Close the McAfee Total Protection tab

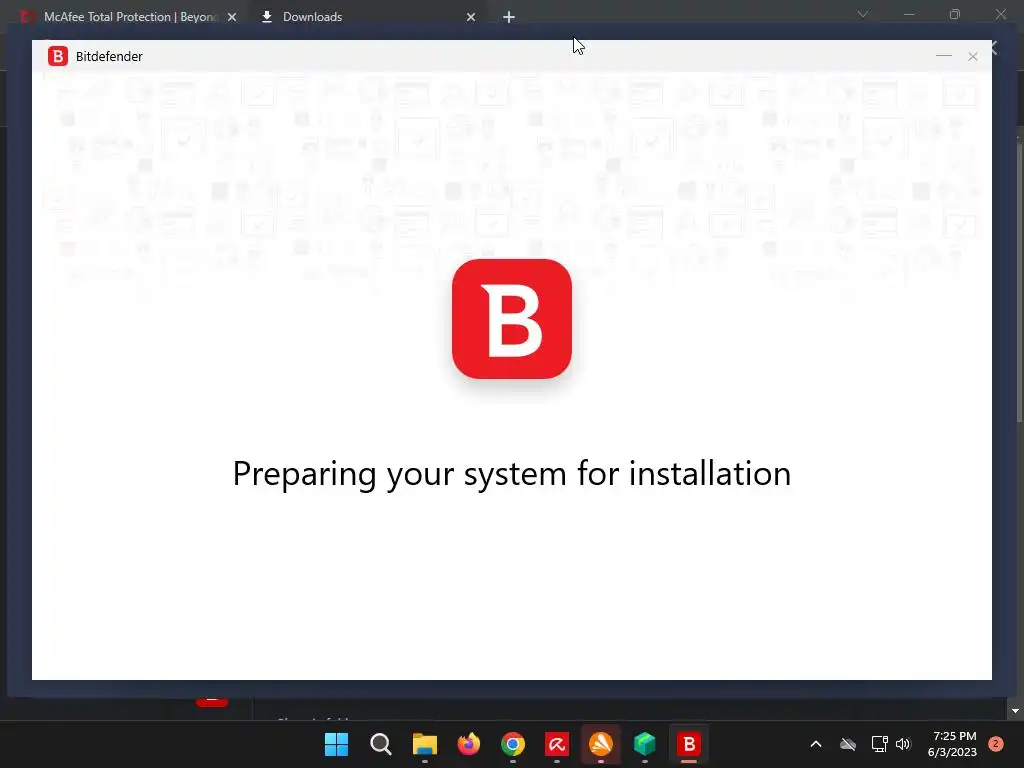point(232,17)
